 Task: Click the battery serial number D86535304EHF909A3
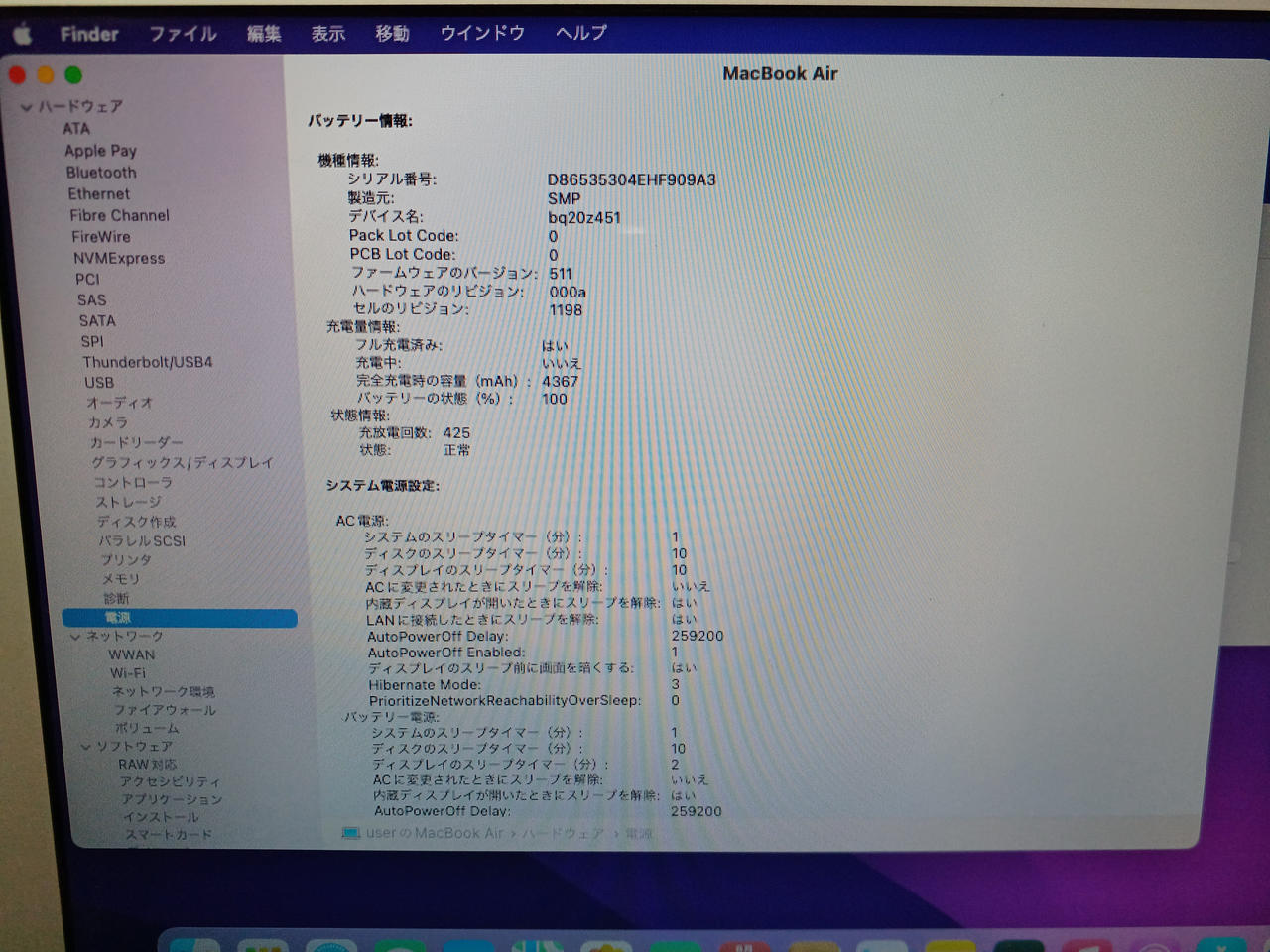[x=631, y=179]
